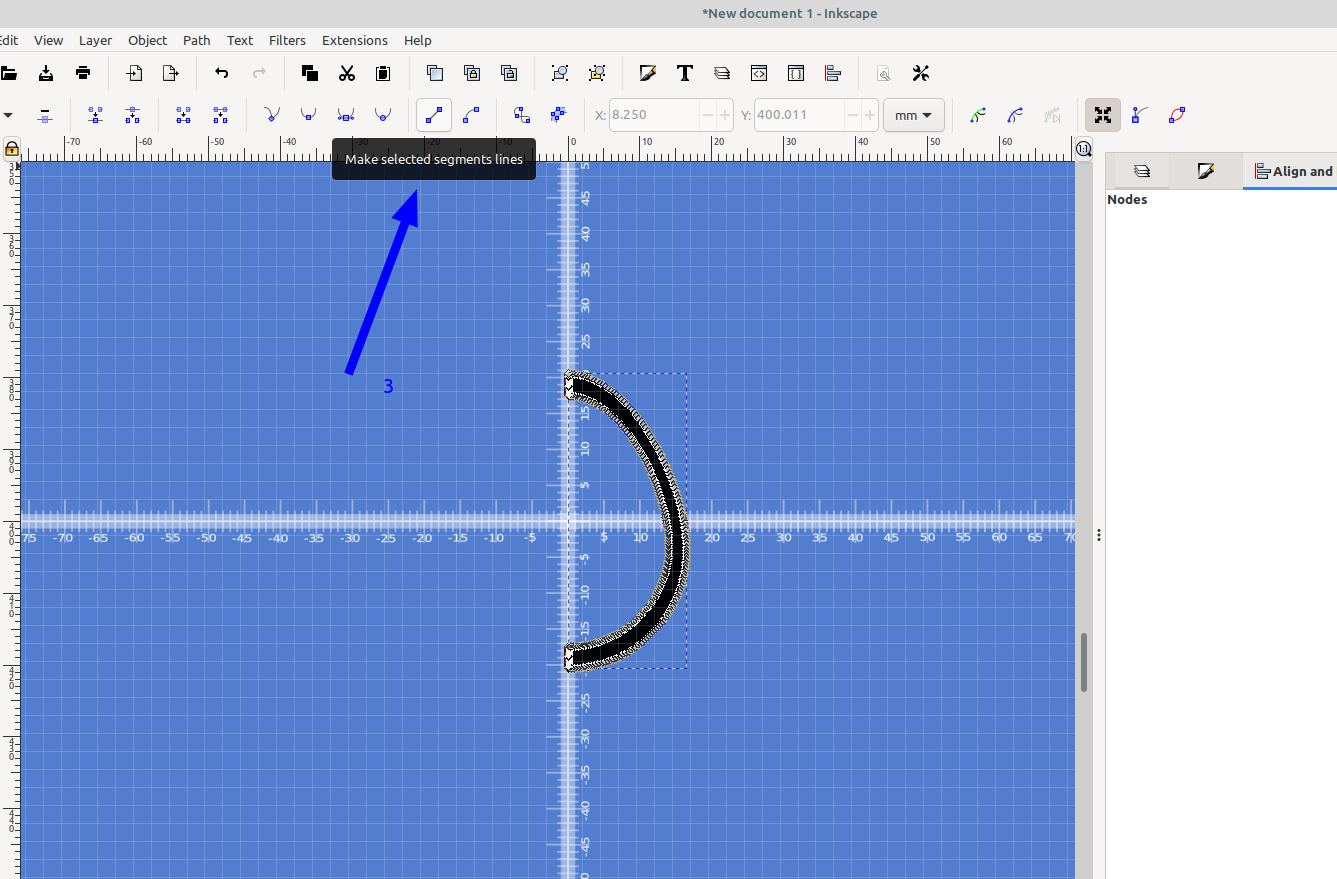This screenshot has height=879, width=1337.
Task: Make selected nodes smooth
Action: pos(308,115)
